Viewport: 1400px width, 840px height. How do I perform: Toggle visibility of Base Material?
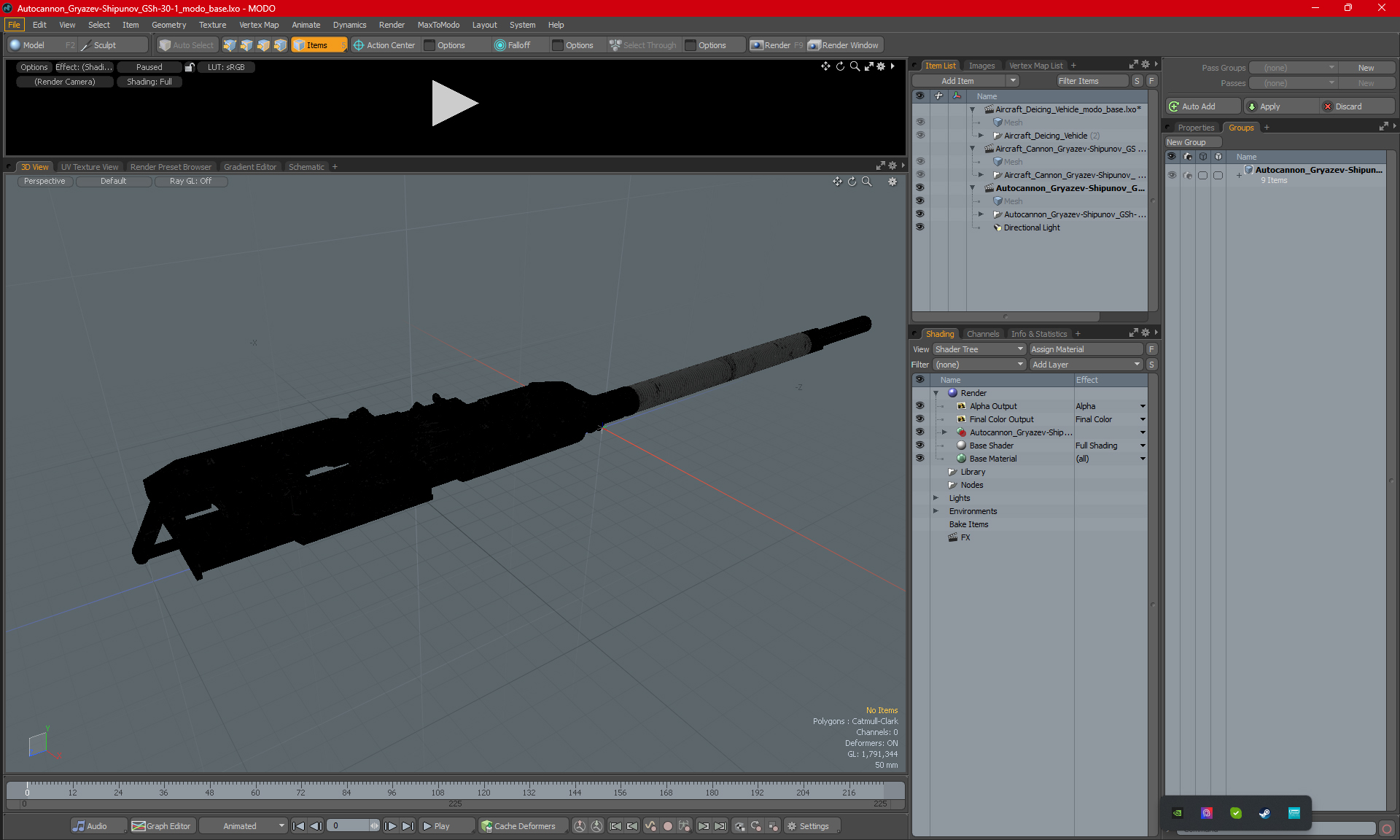tap(919, 459)
